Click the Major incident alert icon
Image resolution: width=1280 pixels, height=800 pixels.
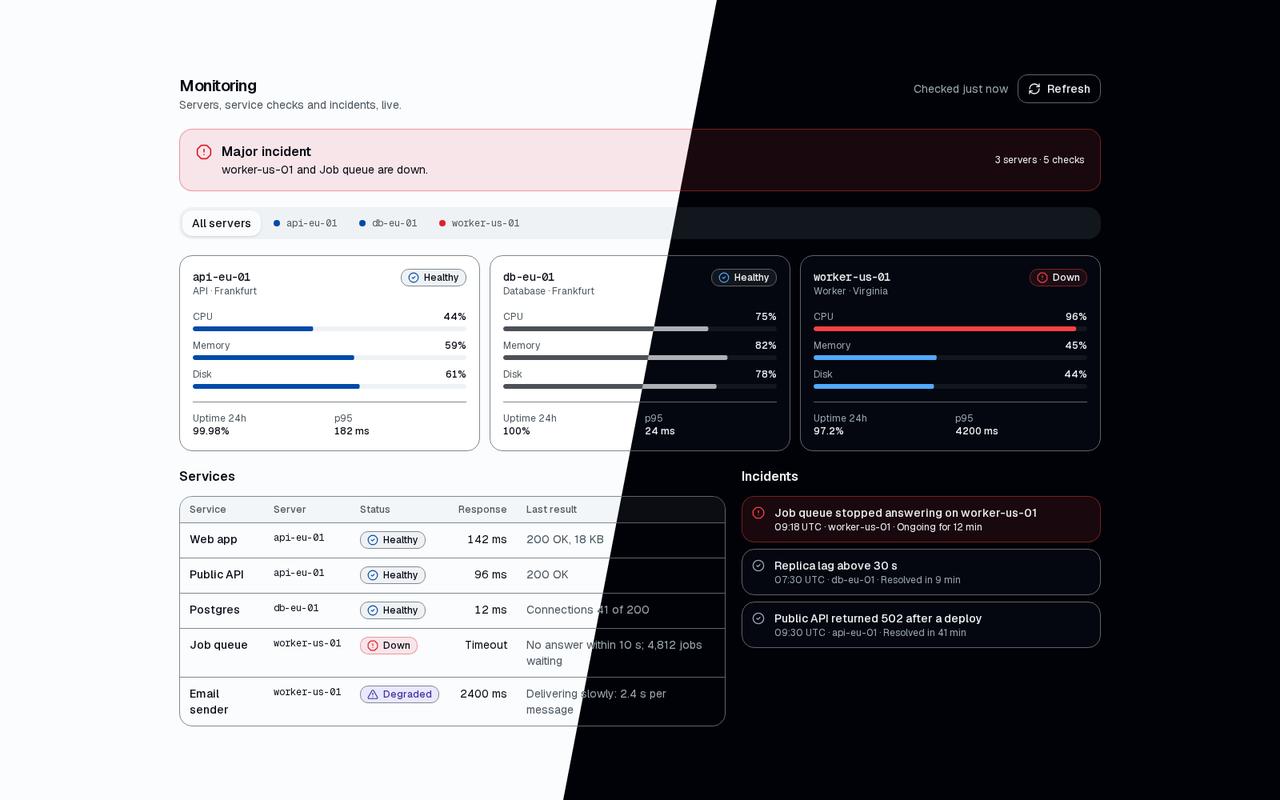pos(204,152)
